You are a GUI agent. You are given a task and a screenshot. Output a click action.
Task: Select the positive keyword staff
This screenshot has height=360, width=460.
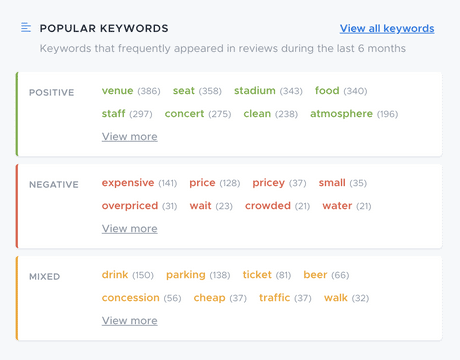(x=113, y=114)
